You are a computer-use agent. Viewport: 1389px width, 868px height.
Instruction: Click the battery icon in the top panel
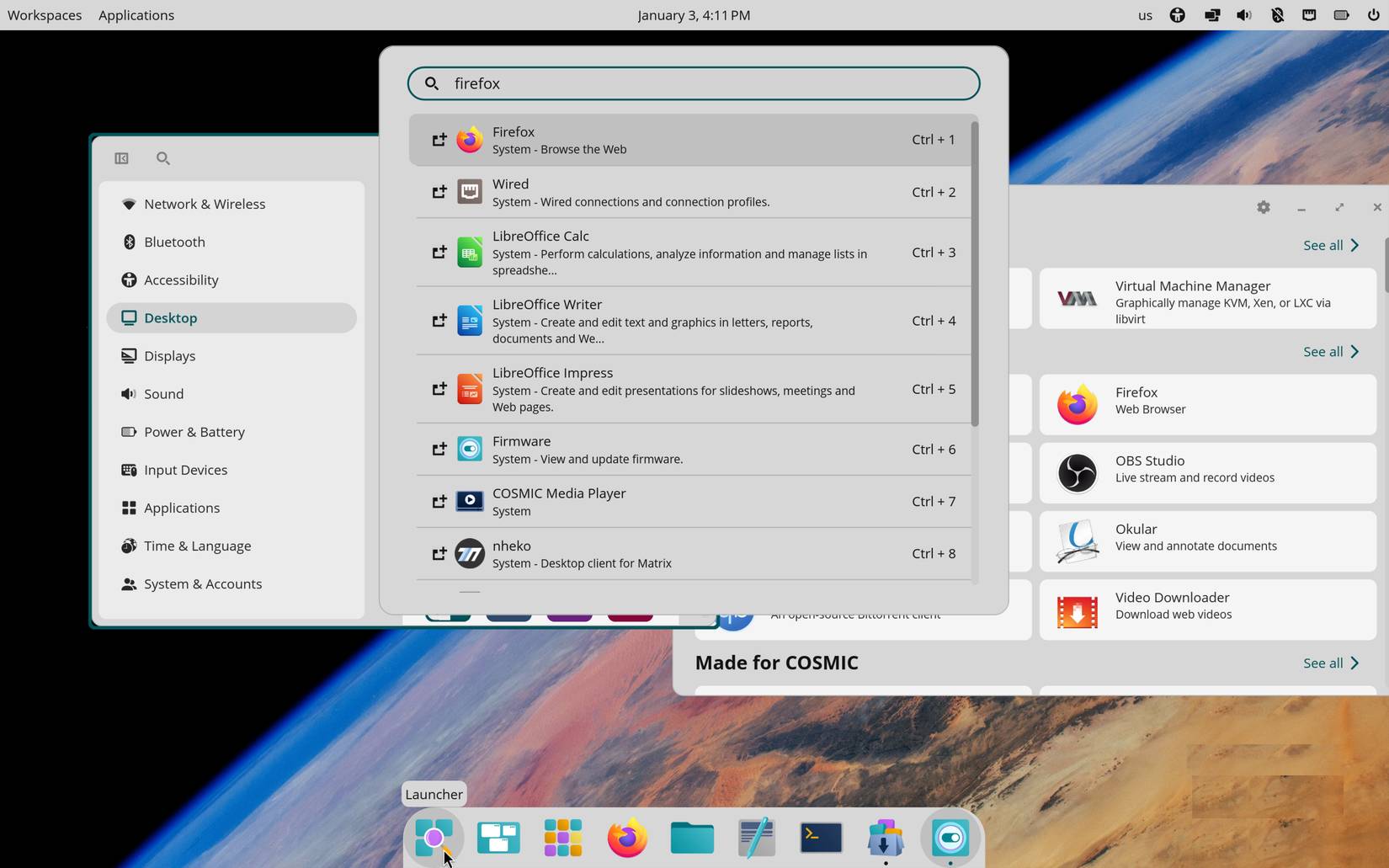(1342, 14)
